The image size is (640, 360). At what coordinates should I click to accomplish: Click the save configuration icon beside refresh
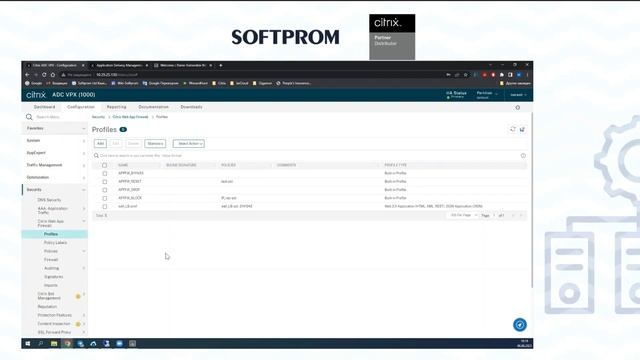point(522,129)
